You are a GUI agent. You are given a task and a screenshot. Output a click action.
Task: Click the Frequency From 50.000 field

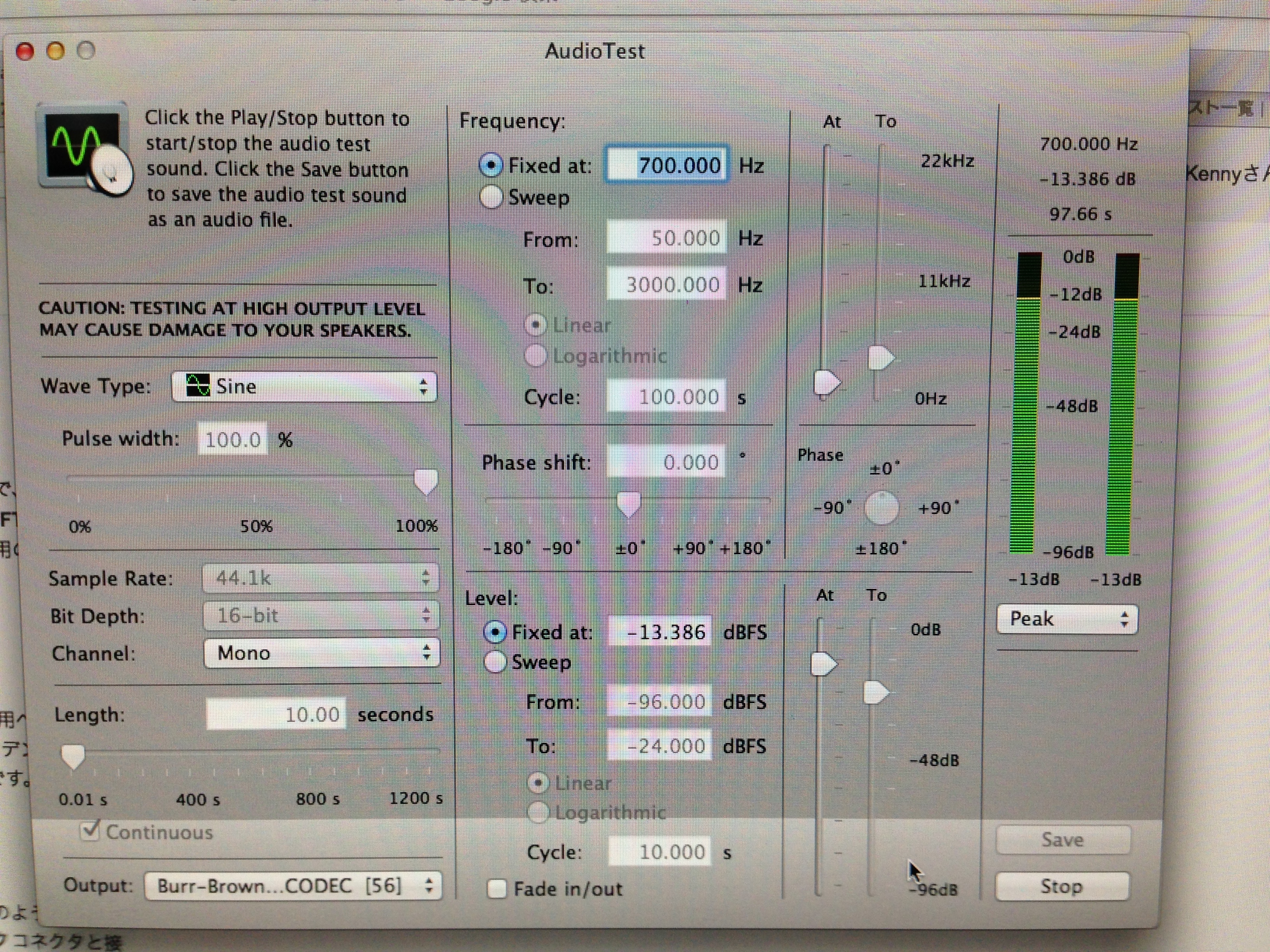pos(667,238)
